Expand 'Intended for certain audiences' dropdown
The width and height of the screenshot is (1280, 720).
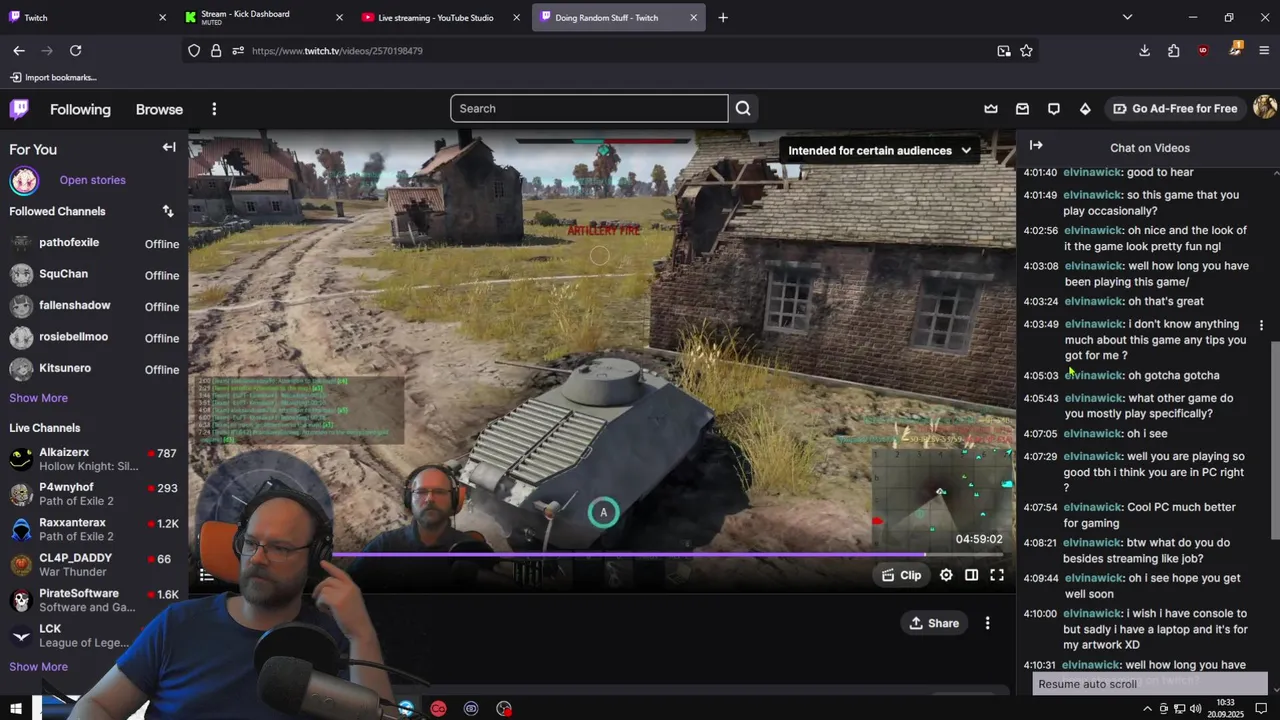point(879,150)
